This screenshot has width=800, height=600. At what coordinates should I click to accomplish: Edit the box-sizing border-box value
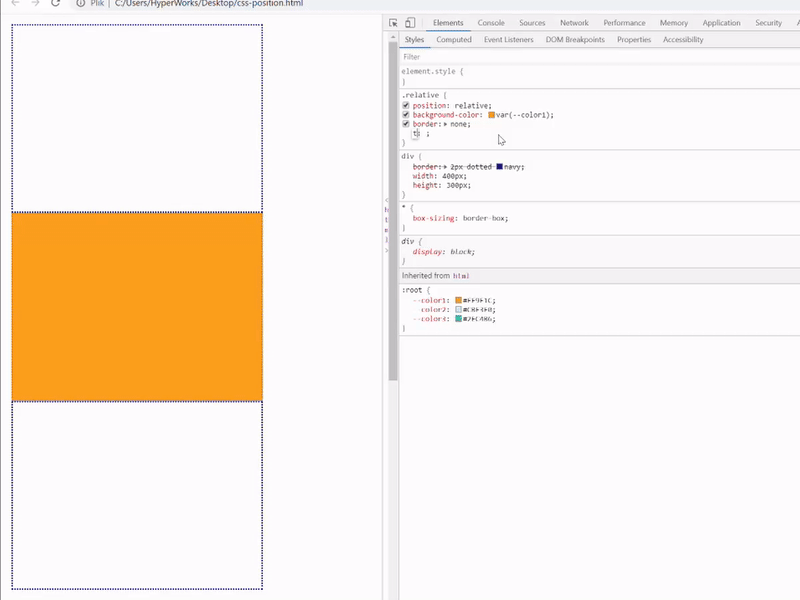tap(485, 218)
